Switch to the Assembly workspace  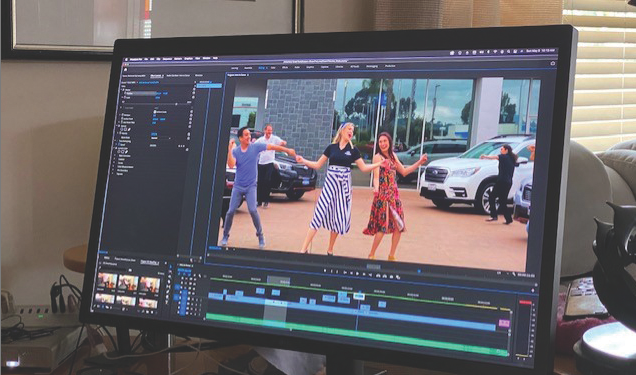tap(248, 68)
